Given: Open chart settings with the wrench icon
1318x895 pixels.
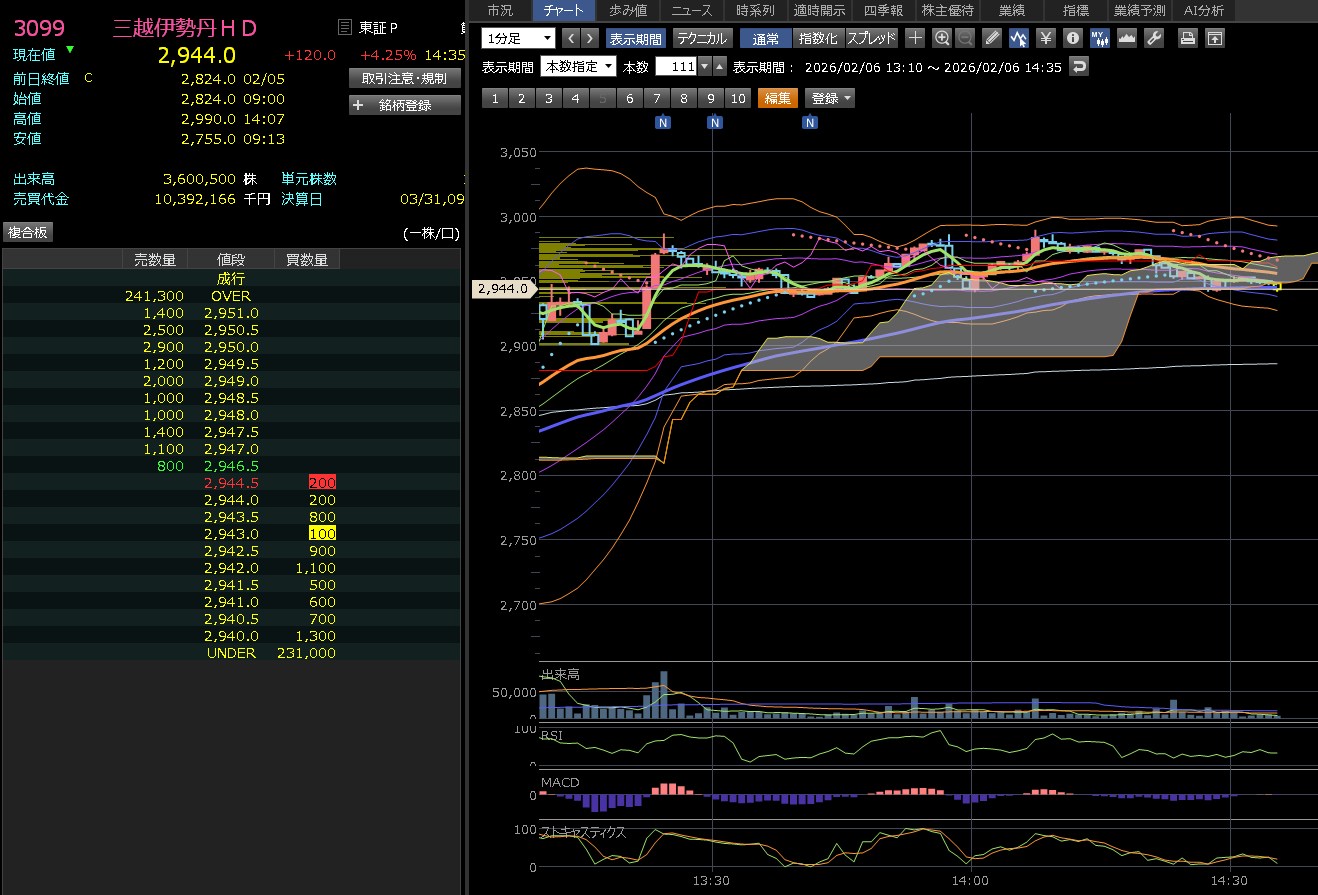Looking at the screenshot, I should pos(1153,38).
